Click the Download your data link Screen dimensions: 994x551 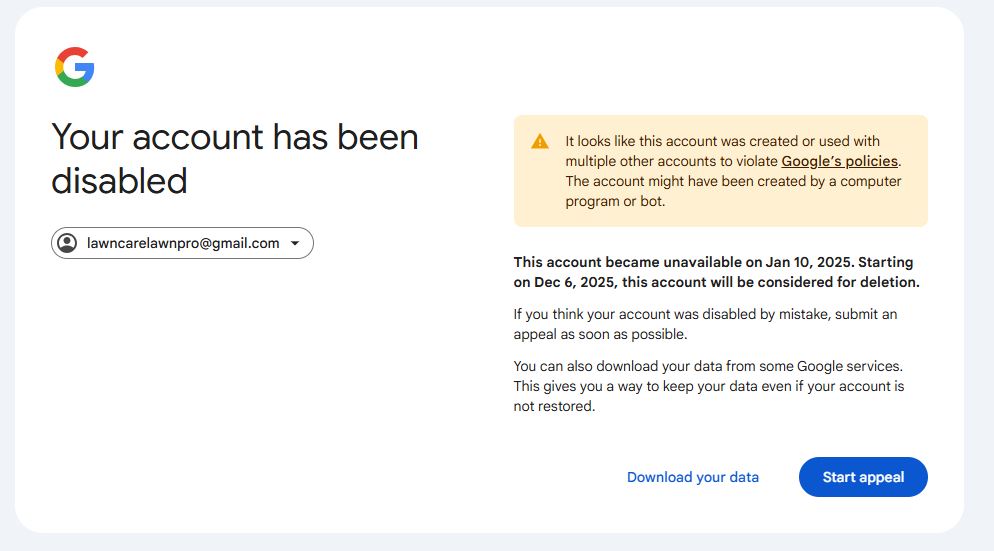(x=692, y=477)
